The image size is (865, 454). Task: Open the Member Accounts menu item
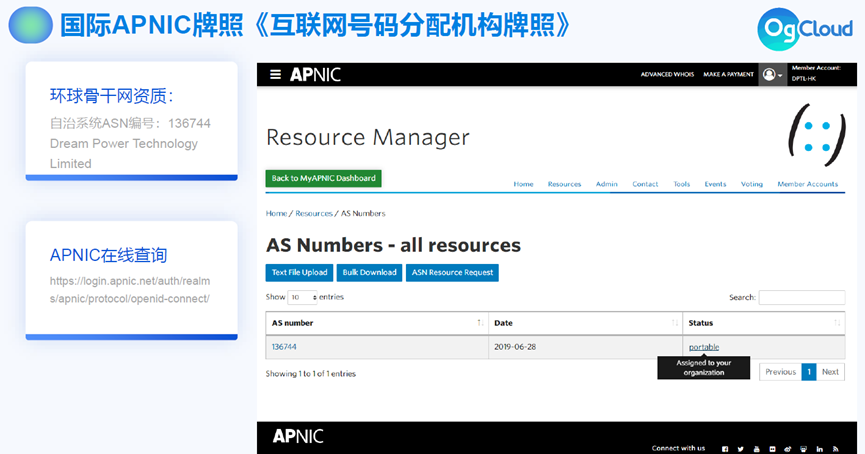tap(807, 184)
